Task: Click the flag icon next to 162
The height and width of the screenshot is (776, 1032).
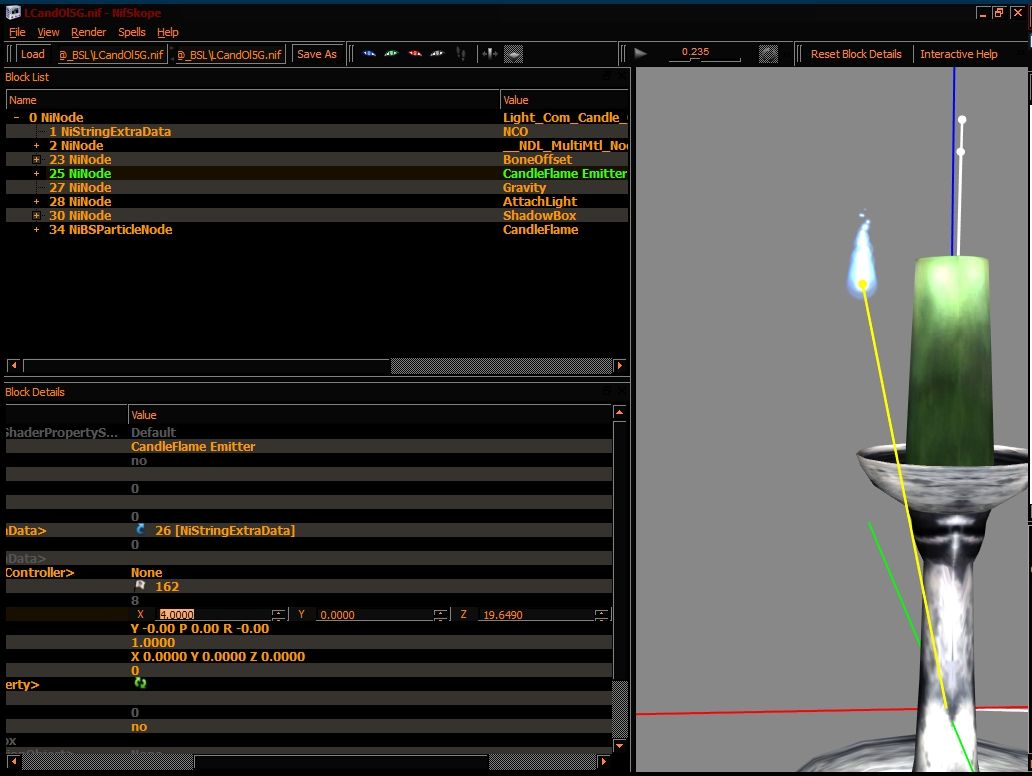Action: [140, 585]
